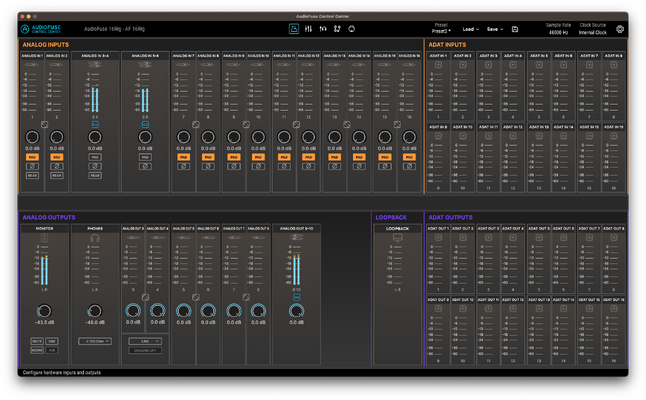The width and height of the screenshot is (646, 400).
Task: Click the ADAT In 1 optical connector icon
Action: click(x=438, y=65)
